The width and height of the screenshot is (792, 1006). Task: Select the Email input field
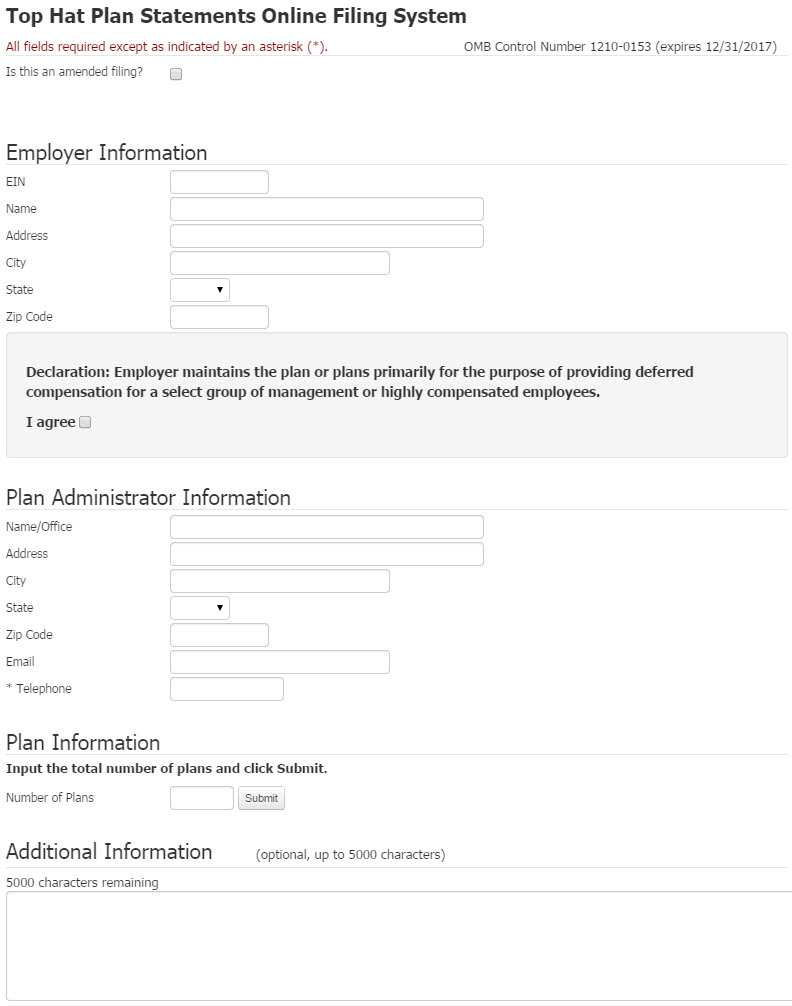point(278,661)
